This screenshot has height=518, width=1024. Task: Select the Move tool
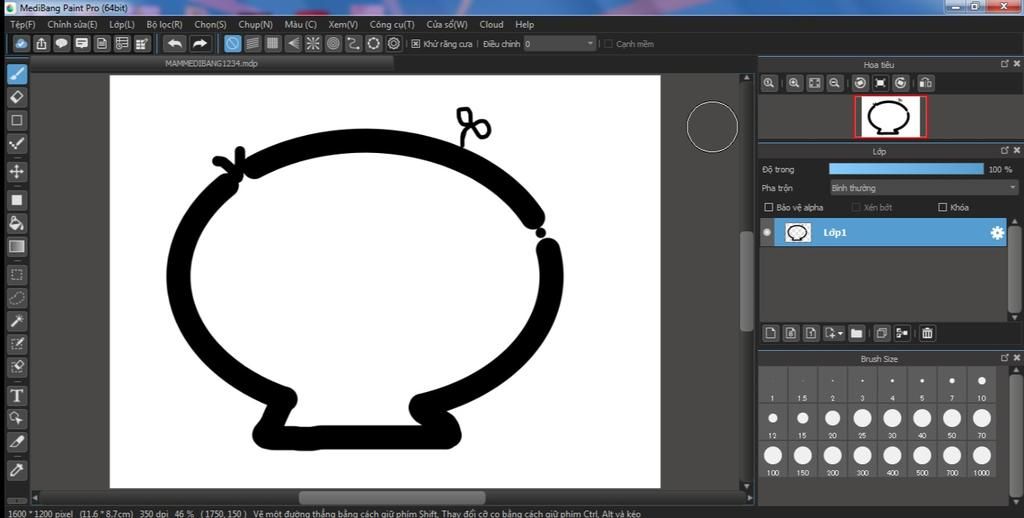[x=17, y=172]
